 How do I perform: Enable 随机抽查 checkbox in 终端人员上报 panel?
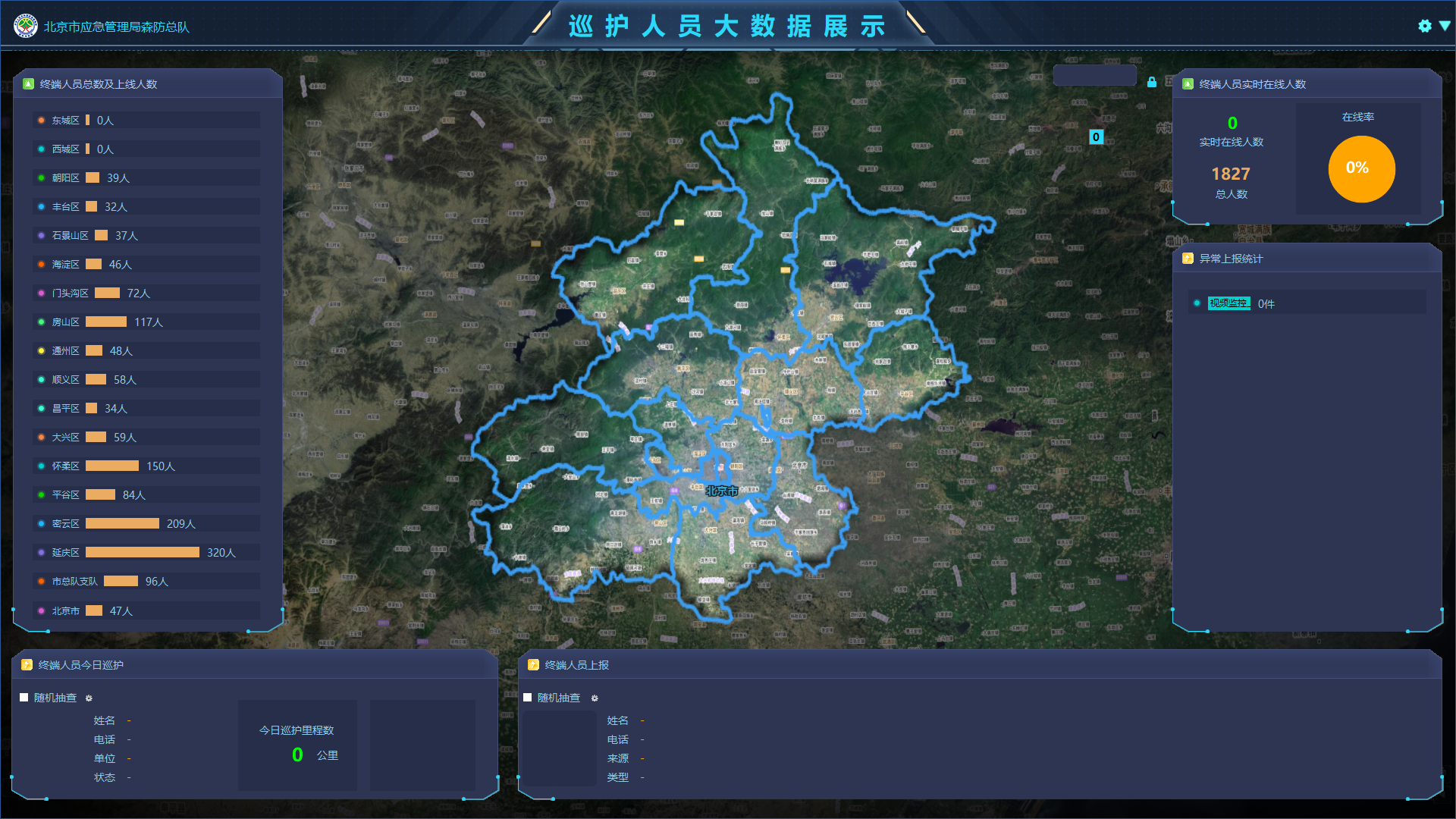tap(528, 698)
